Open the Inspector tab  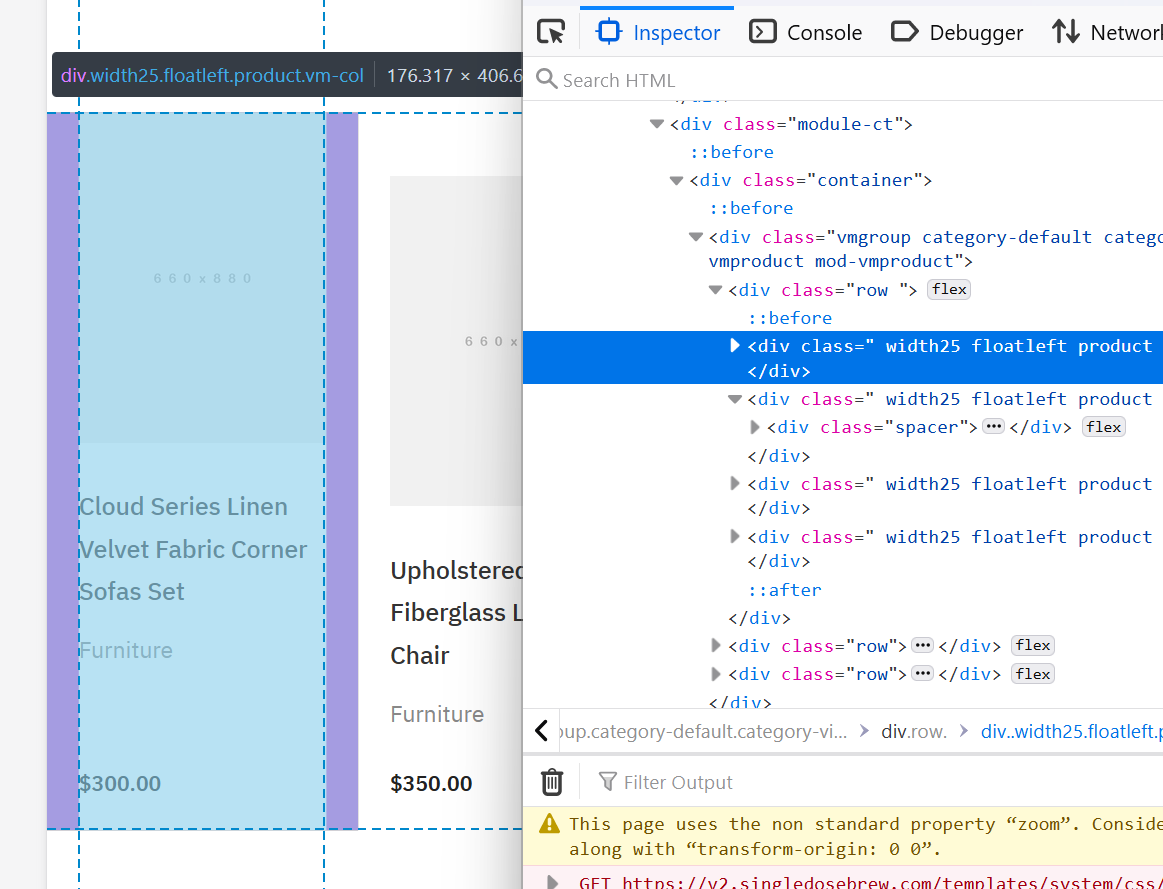[x=660, y=32]
